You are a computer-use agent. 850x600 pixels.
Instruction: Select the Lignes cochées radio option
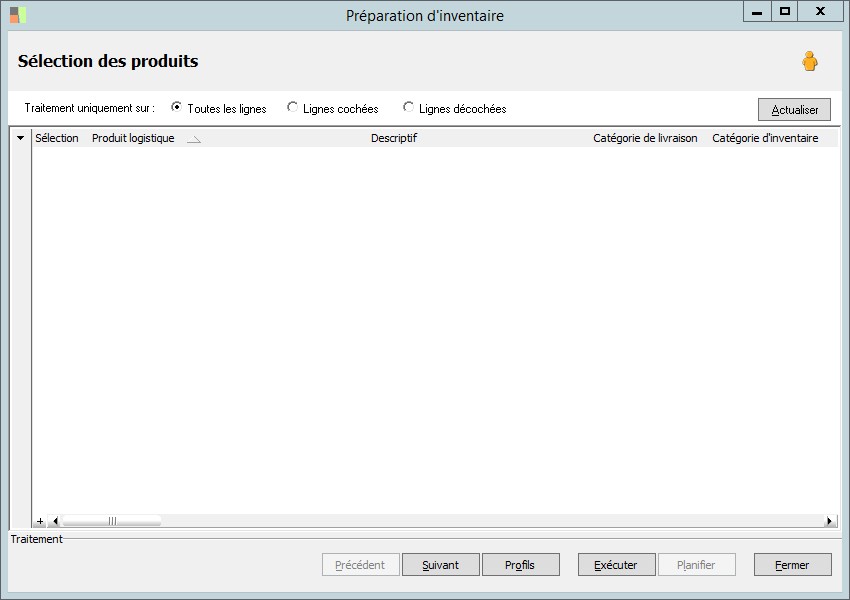click(333, 108)
